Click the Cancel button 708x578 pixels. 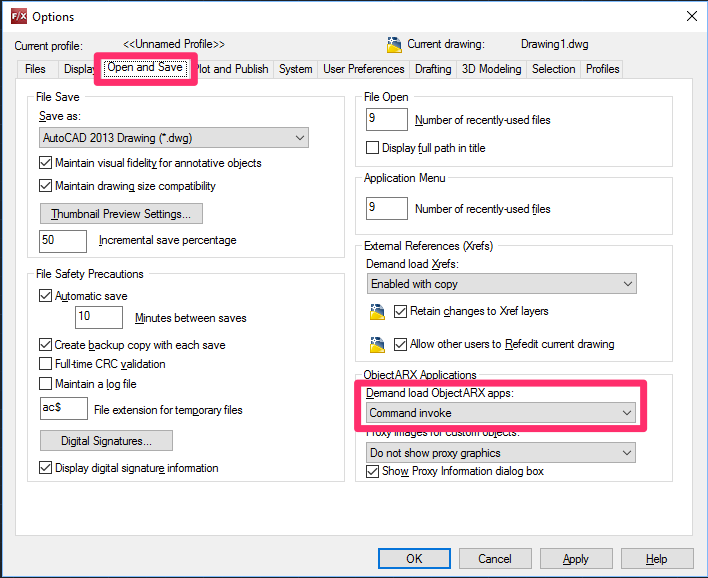tap(495, 559)
